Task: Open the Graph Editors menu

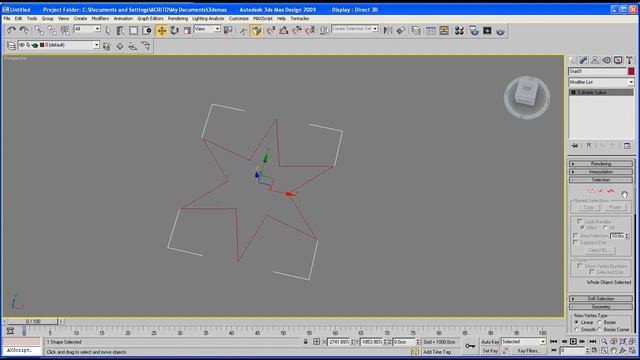Action: [x=150, y=18]
